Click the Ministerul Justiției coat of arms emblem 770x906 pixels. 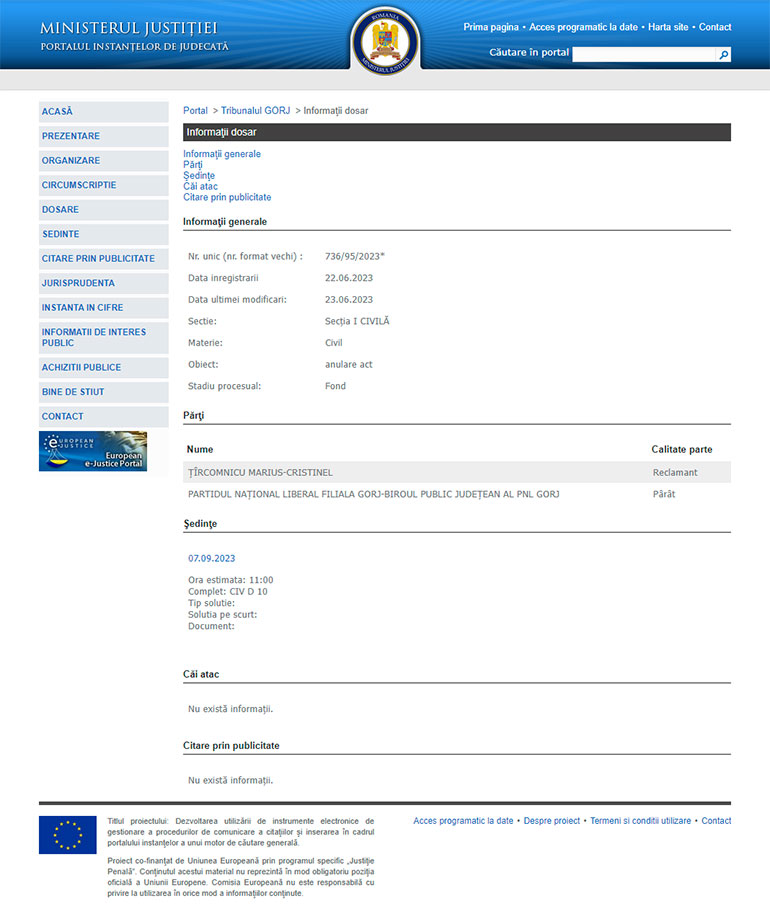point(385,42)
